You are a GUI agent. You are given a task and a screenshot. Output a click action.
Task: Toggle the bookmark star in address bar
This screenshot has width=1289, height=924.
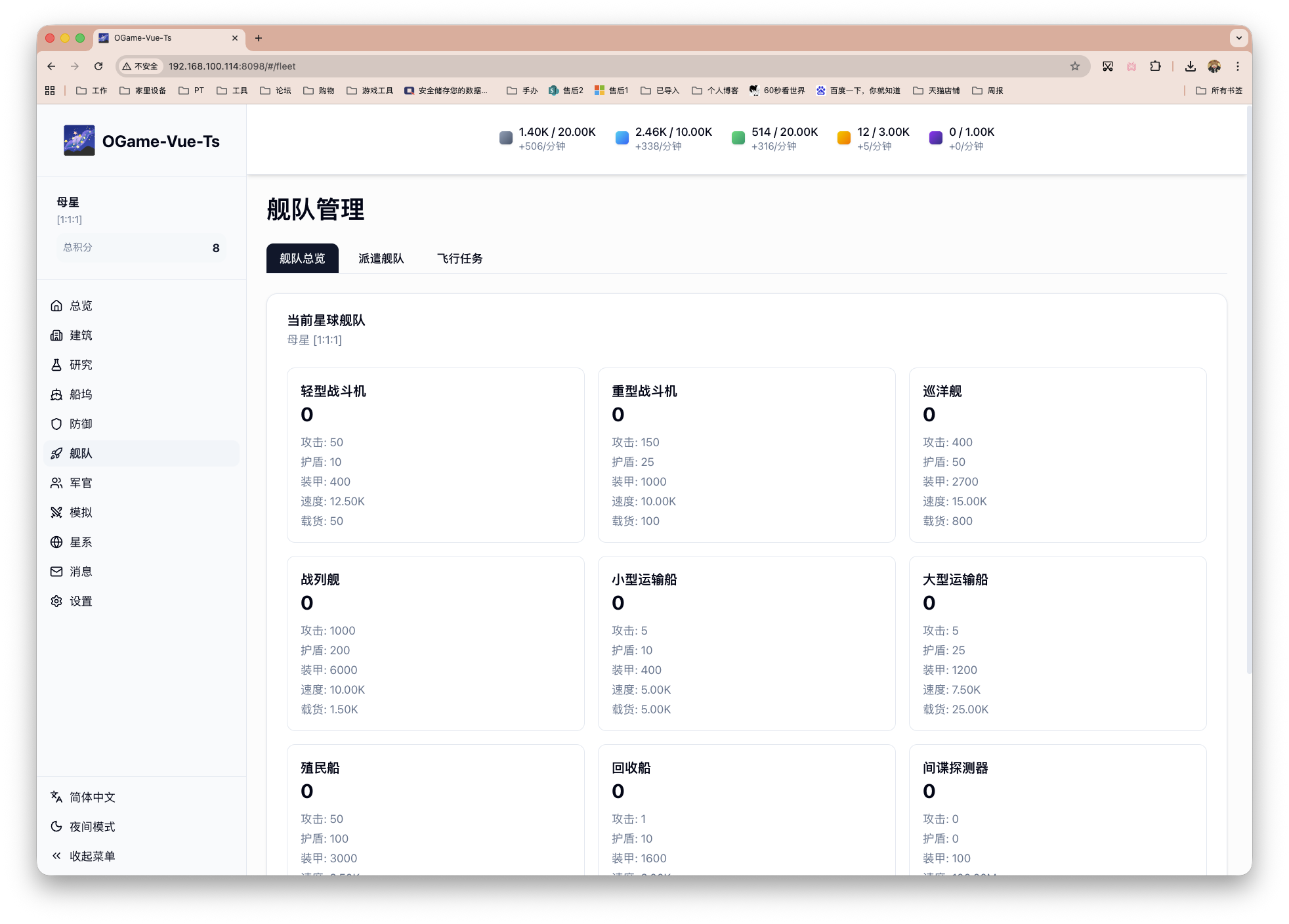1074,66
